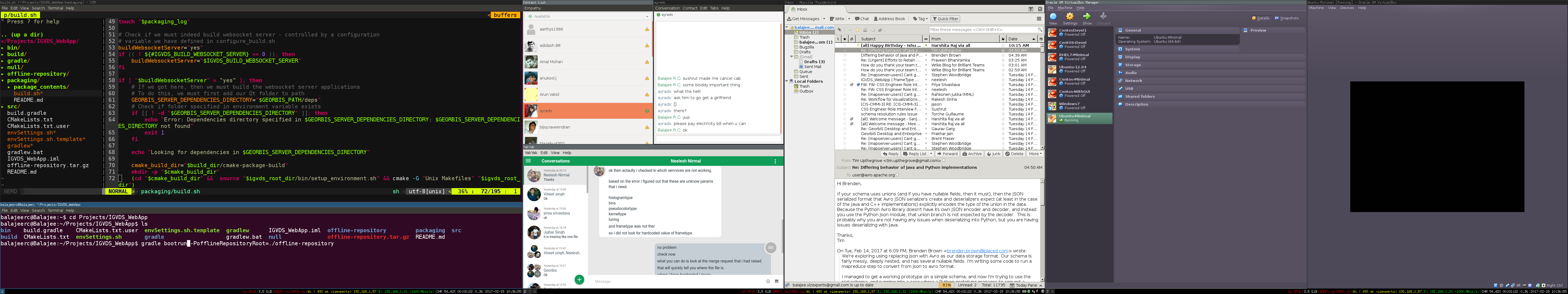
Task: Click the thread column header icon
Action: (838, 39)
